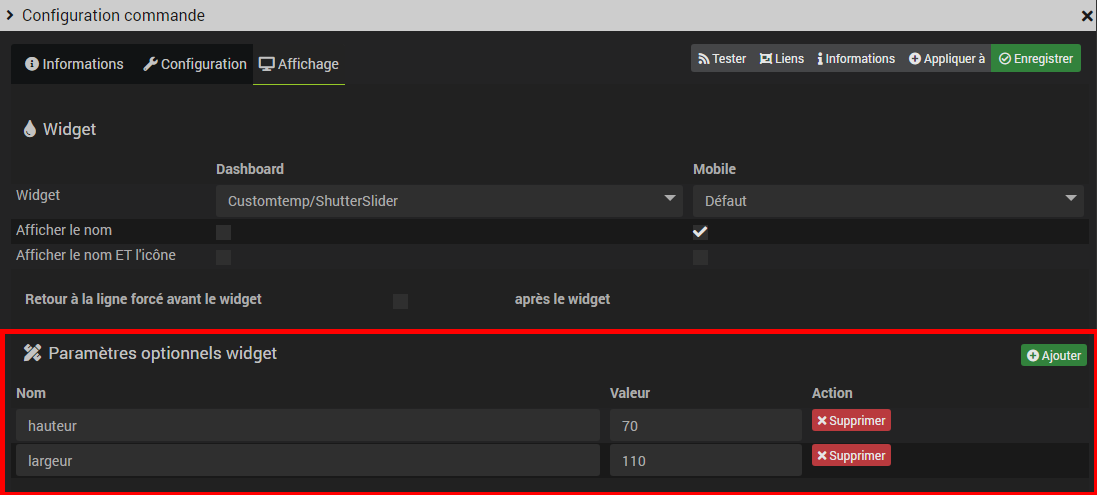Click the check circle icon on Enregistrer
This screenshot has height=495, width=1097.
tap(1005, 59)
